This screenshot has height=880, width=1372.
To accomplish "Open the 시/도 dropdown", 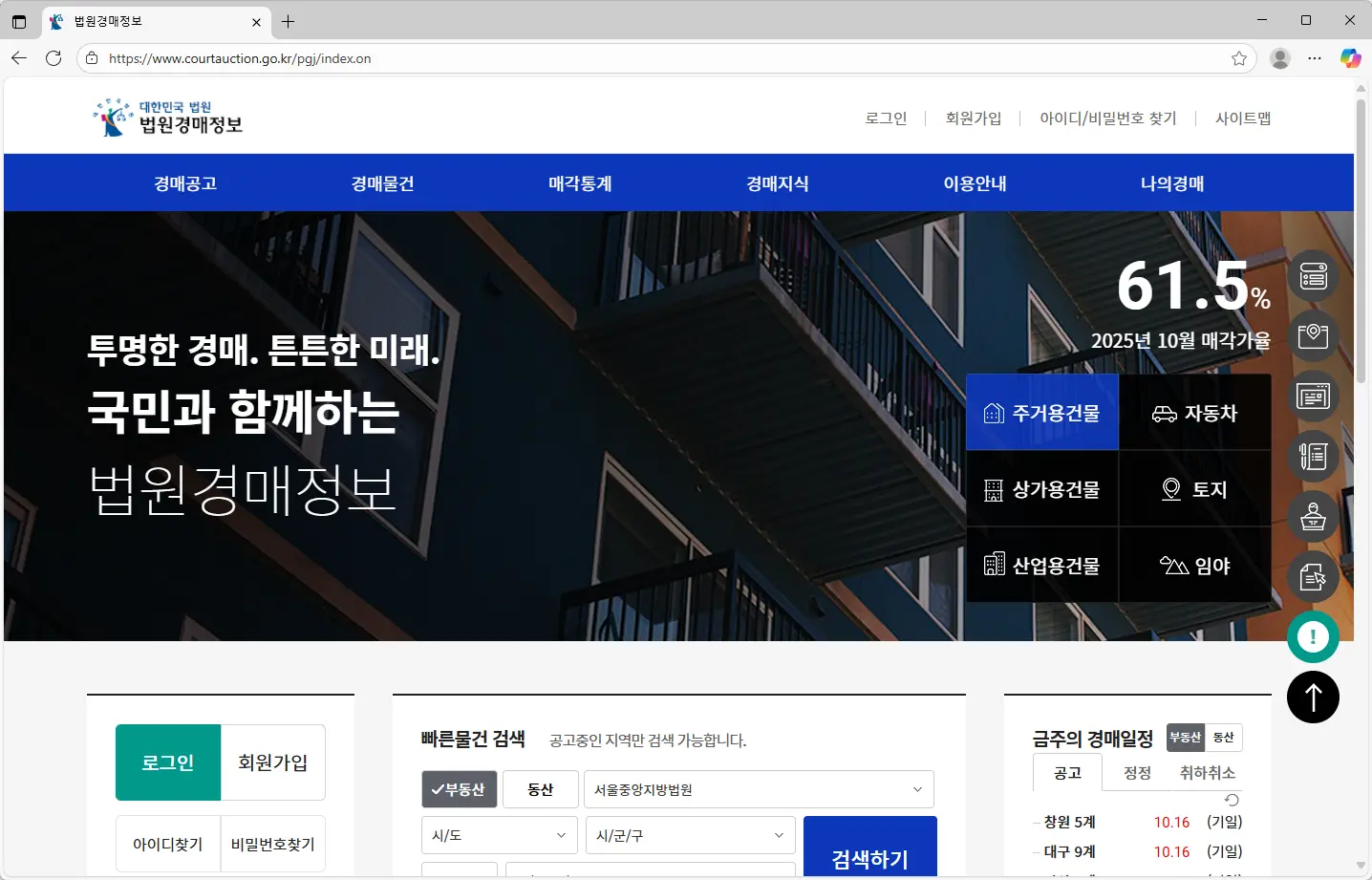I will 499,835.
